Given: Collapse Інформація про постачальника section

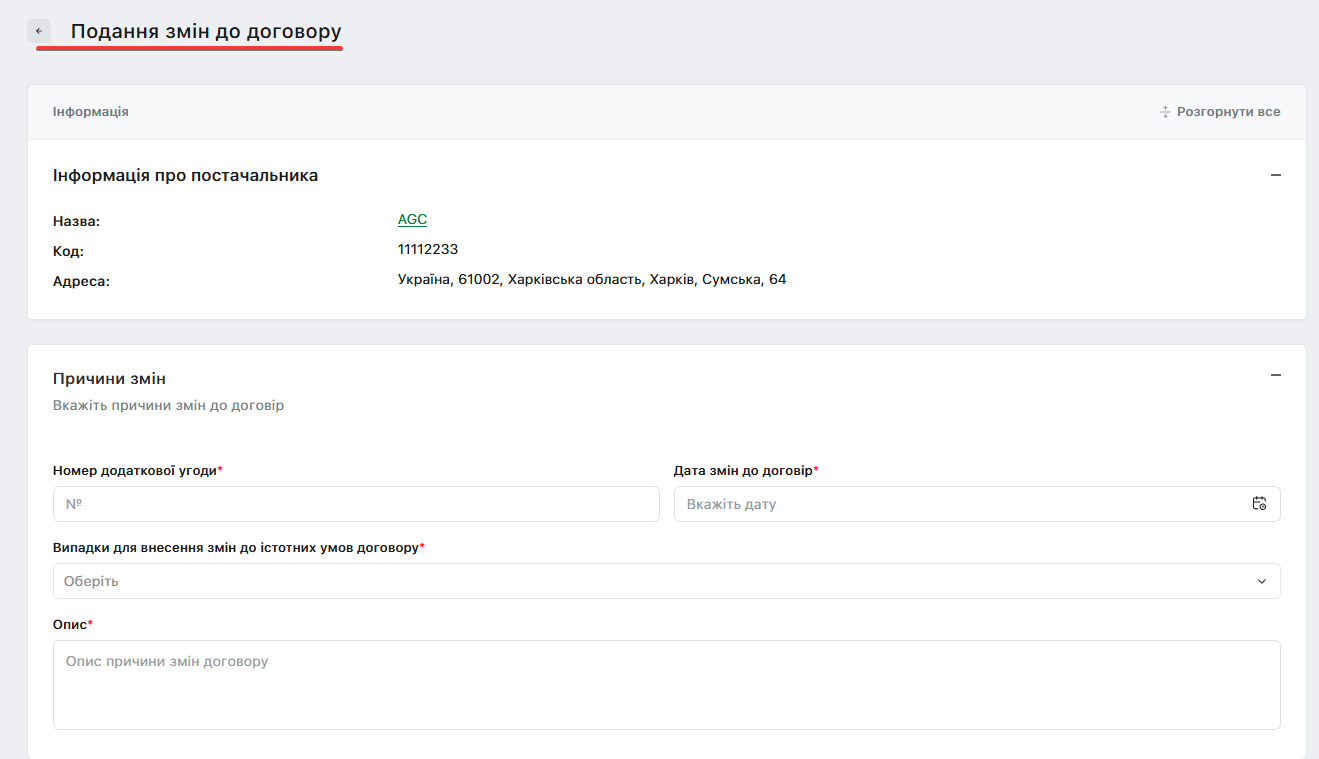Looking at the screenshot, I should pyautogui.click(x=1275, y=175).
